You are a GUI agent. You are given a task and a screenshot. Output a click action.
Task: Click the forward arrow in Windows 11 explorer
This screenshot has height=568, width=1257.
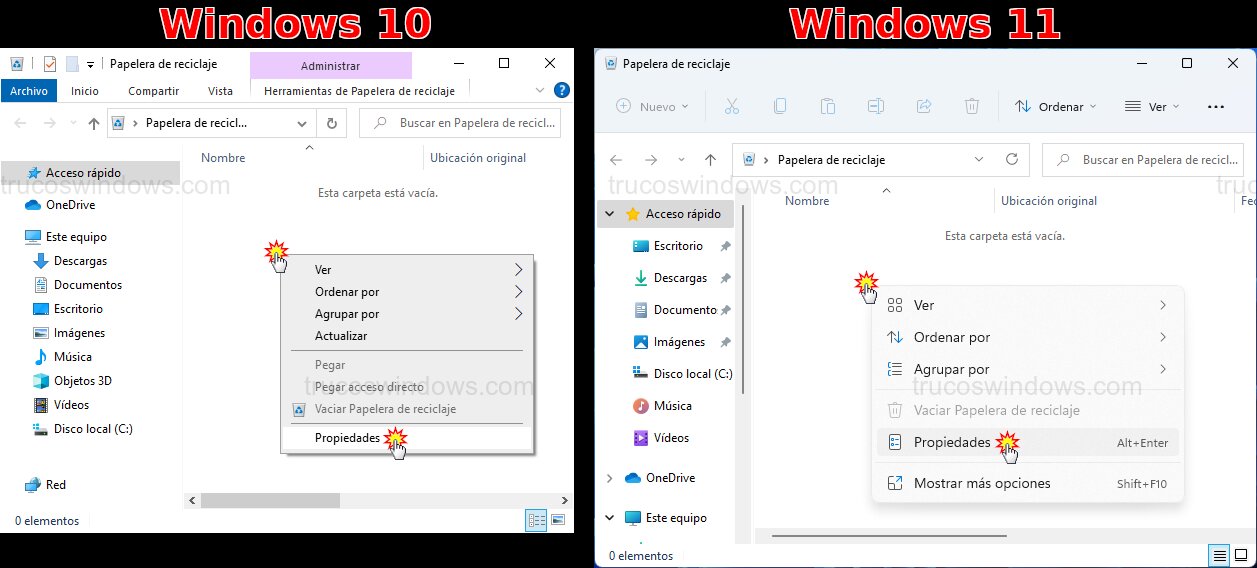tap(651, 160)
